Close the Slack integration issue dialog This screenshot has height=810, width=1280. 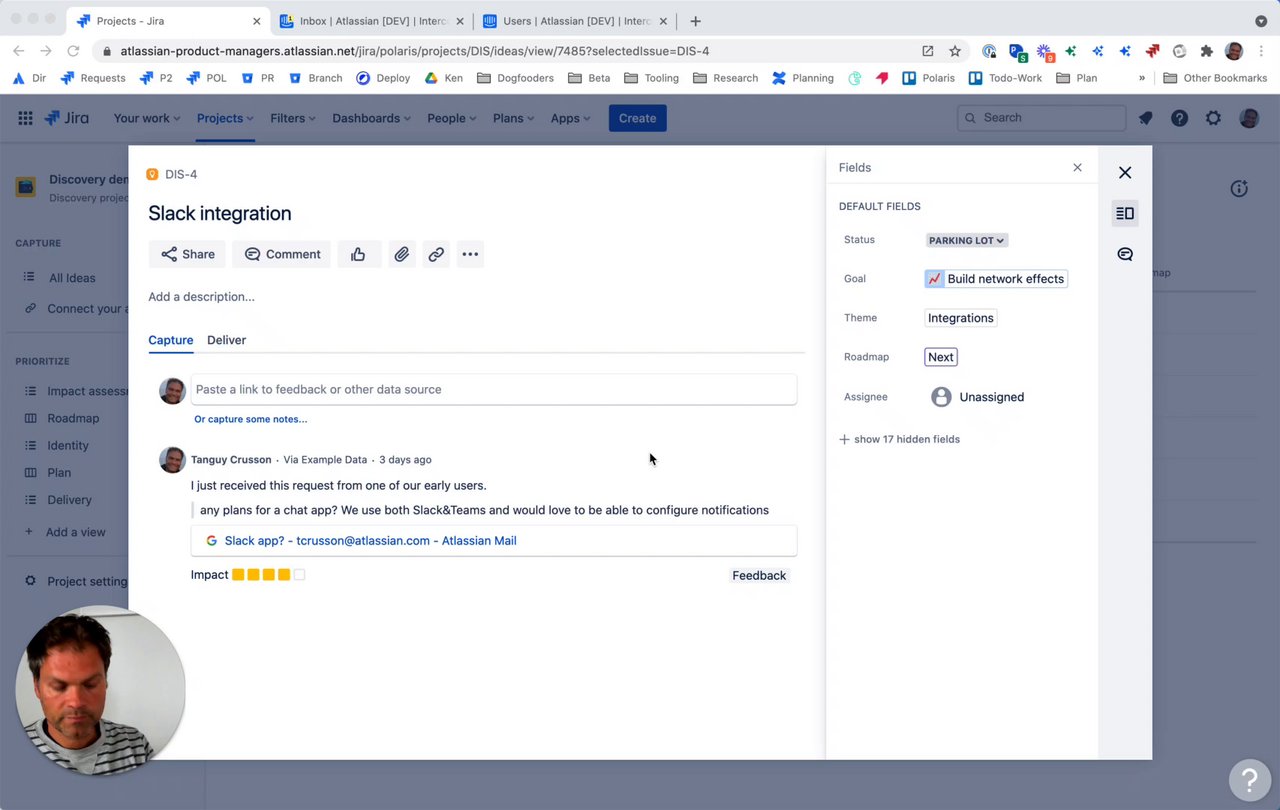click(1125, 172)
